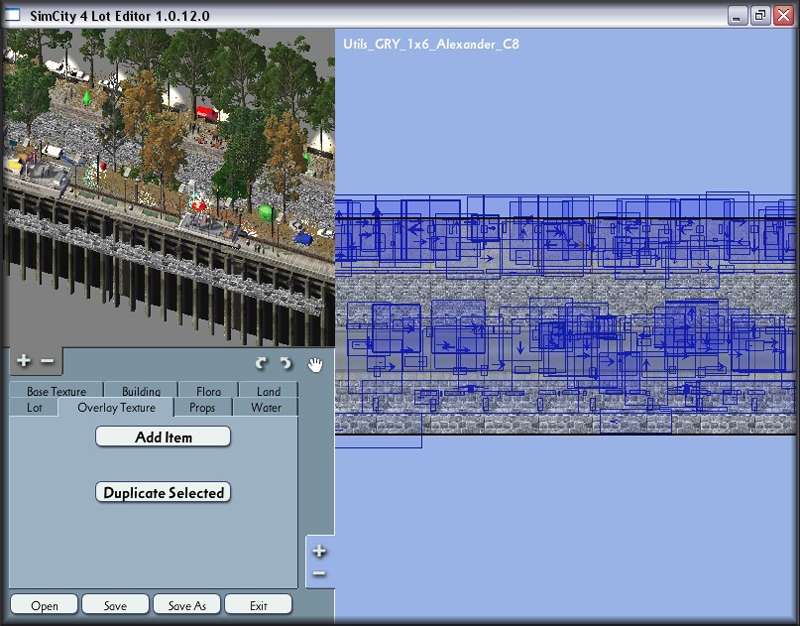Select the Overlay Texture tab

(116, 408)
